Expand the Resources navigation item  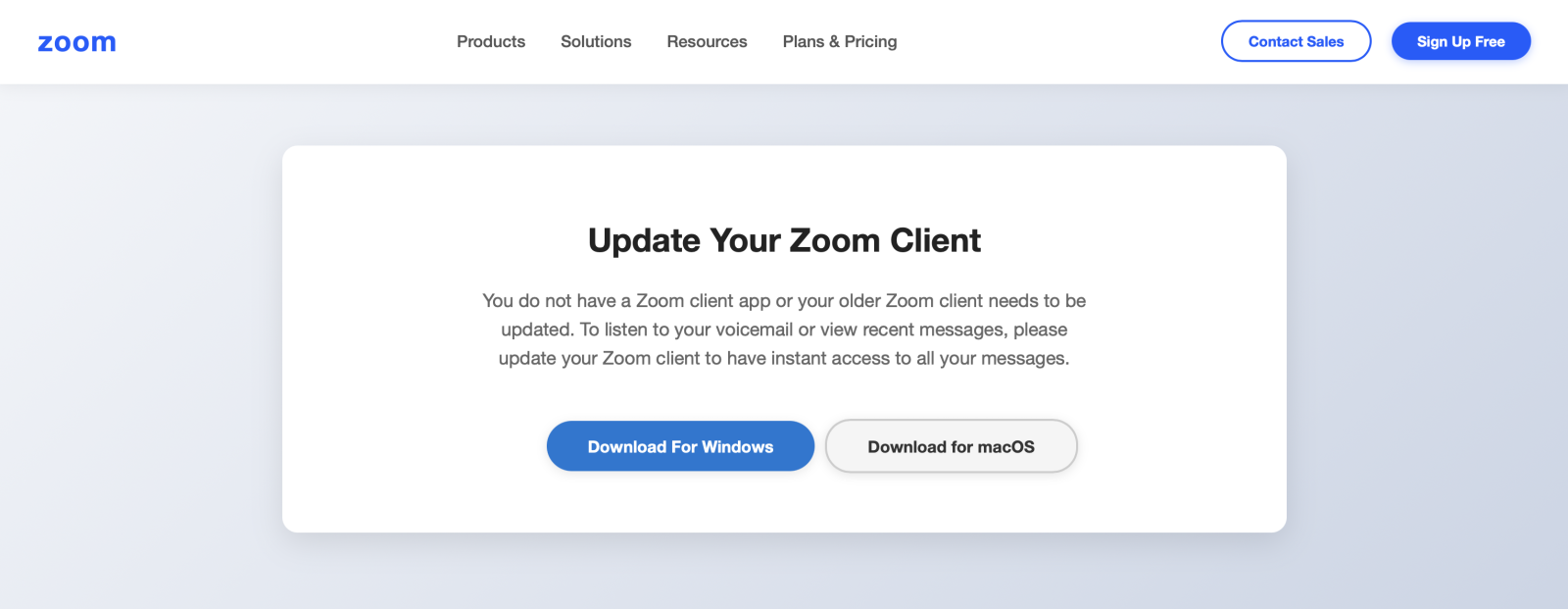pyautogui.click(x=707, y=41)
